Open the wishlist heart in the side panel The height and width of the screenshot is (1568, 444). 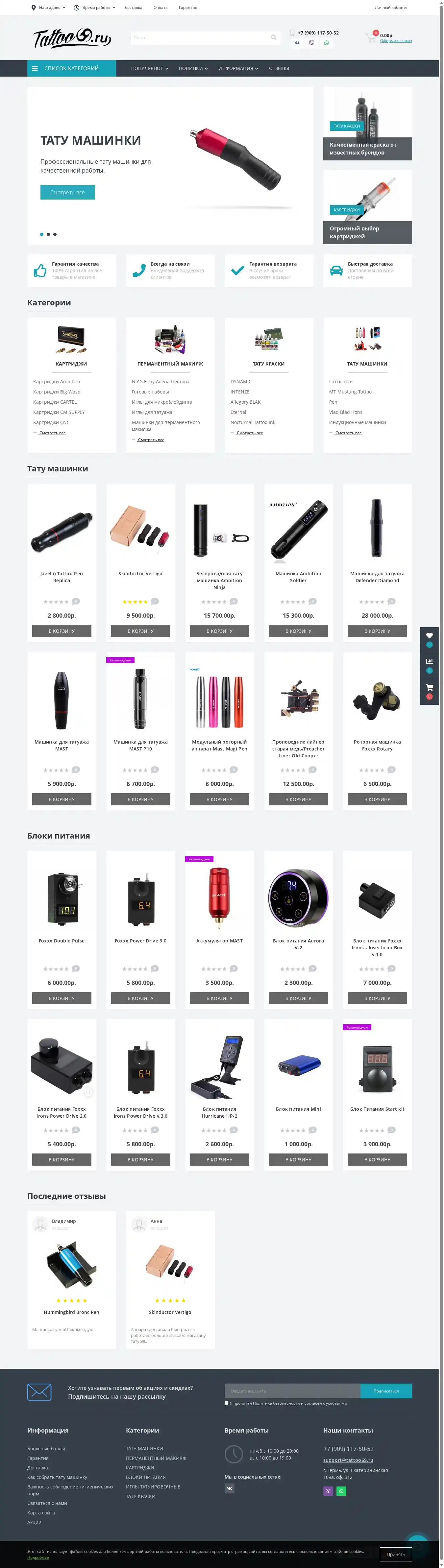[x=430, y=635]
